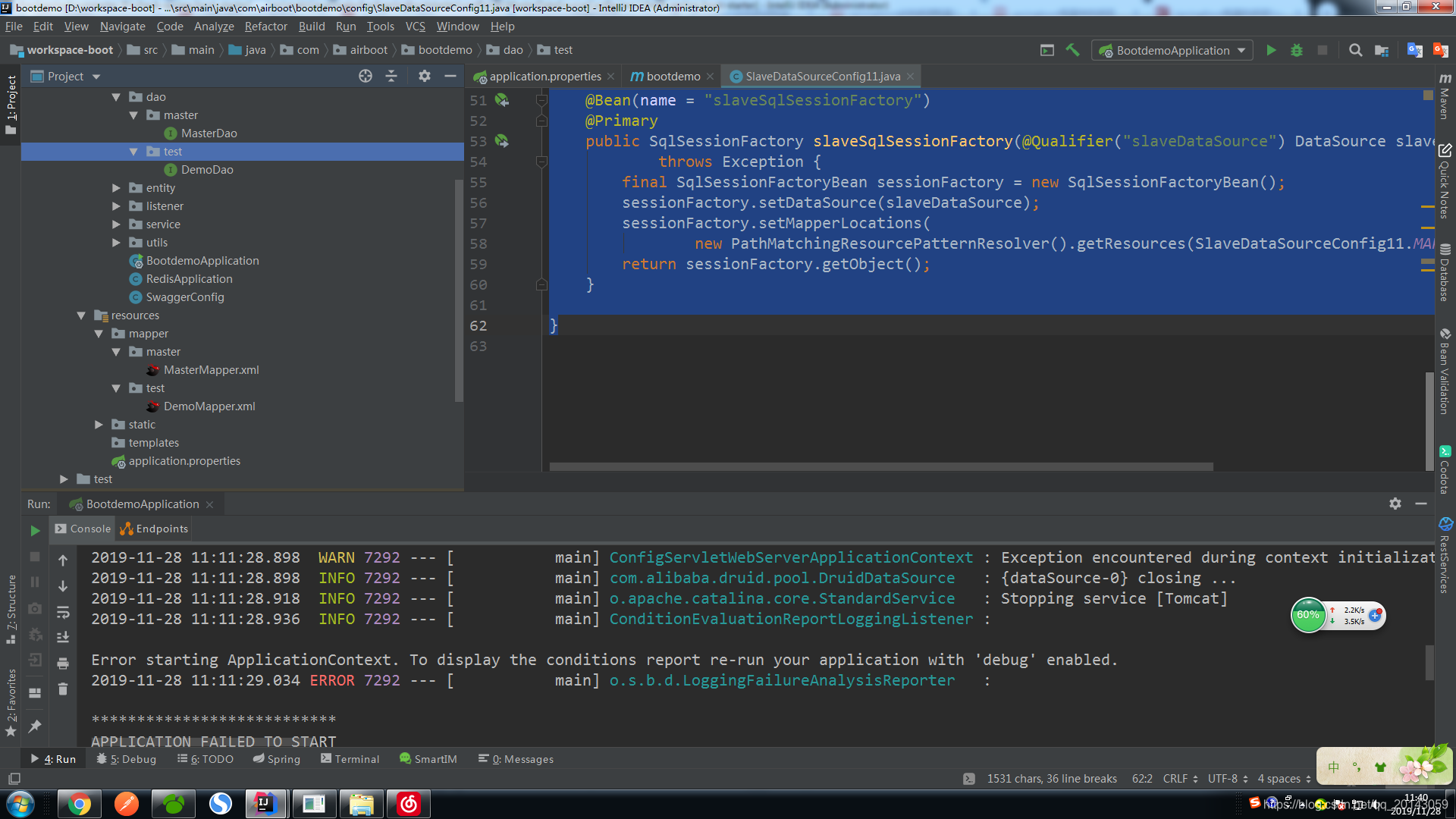
Task: Toggle soft-wrap in the Run console
Action: [63, 611]
